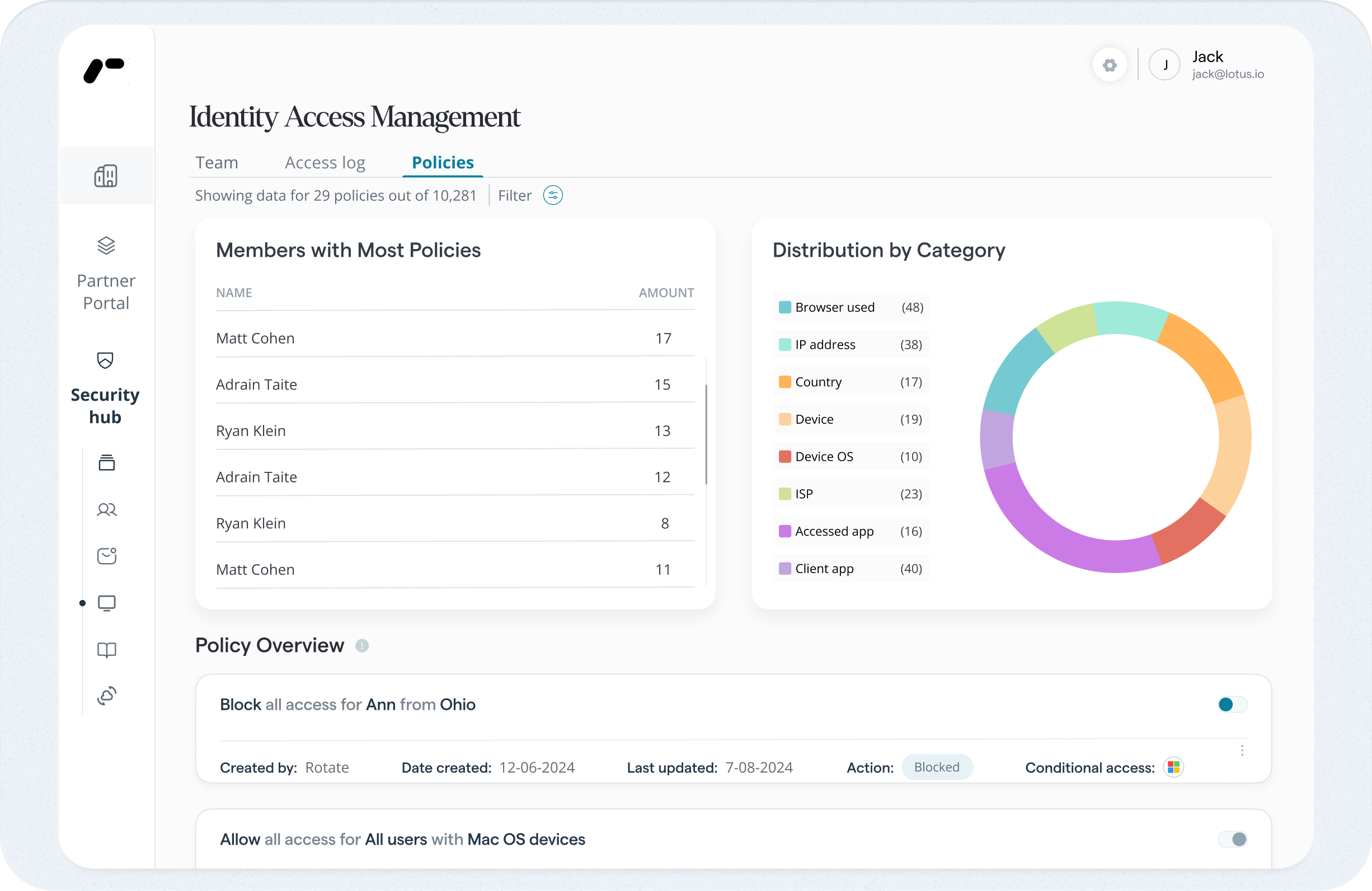Click the Policy Overview info icon
Viewport: 1372px width, 891px height.
[x=362, y=645]
